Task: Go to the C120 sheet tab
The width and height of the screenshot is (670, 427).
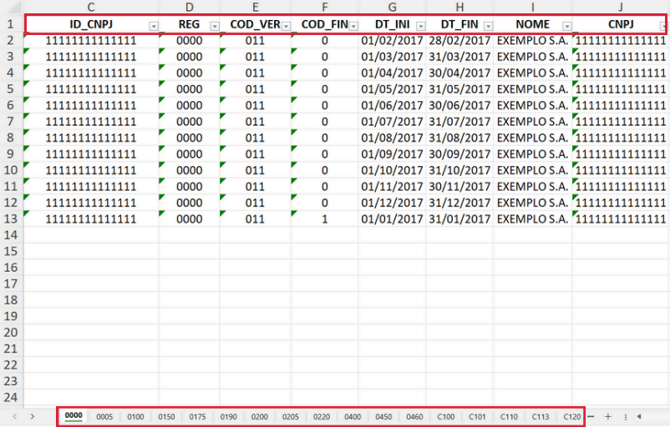Action: point(571,415)
